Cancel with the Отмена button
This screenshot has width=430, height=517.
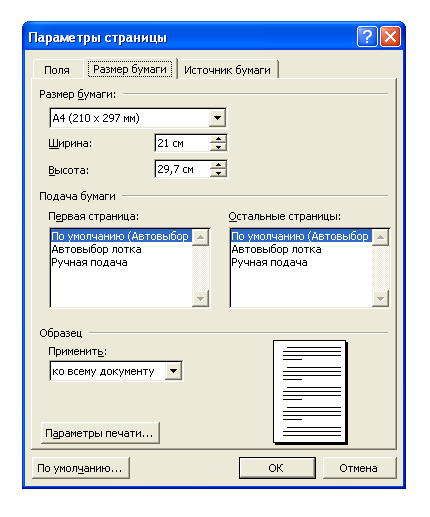359,468
